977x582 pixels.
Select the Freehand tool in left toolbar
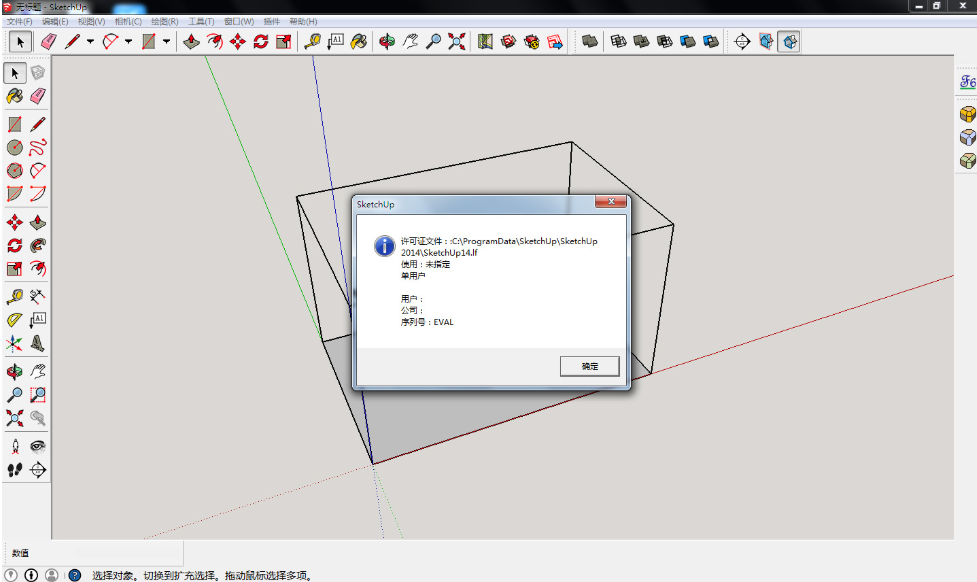coord(38,147)
